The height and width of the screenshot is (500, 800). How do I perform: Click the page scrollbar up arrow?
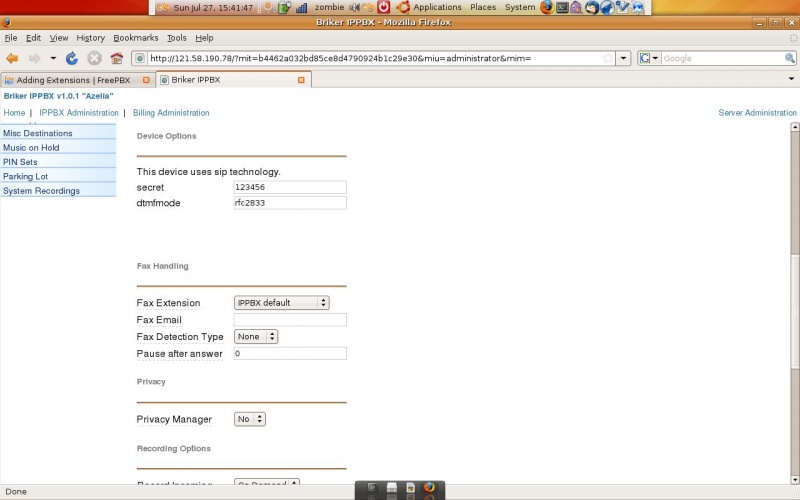[794, 127]
